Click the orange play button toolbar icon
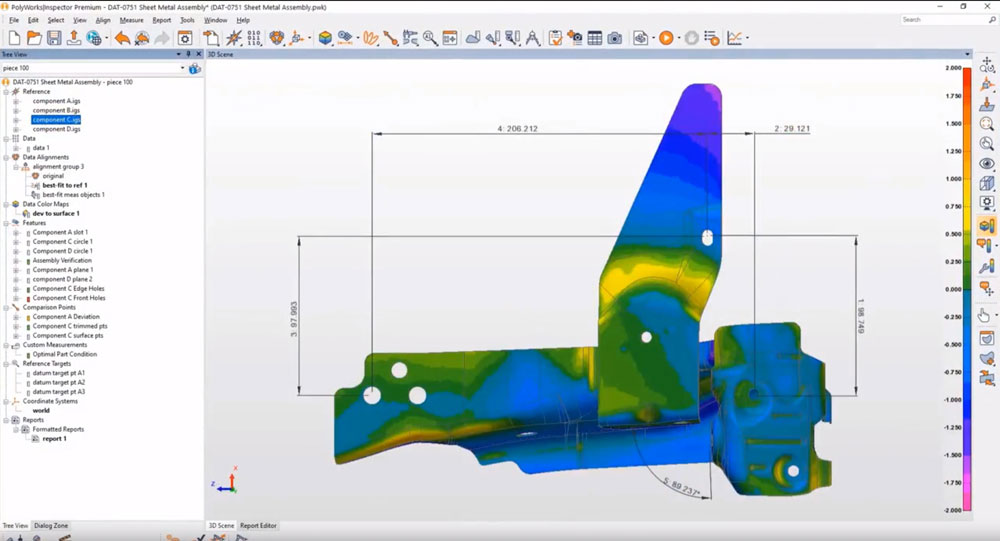Viewport: 1000px width, 541px height. pyautogui.click(x=666, y=38)
